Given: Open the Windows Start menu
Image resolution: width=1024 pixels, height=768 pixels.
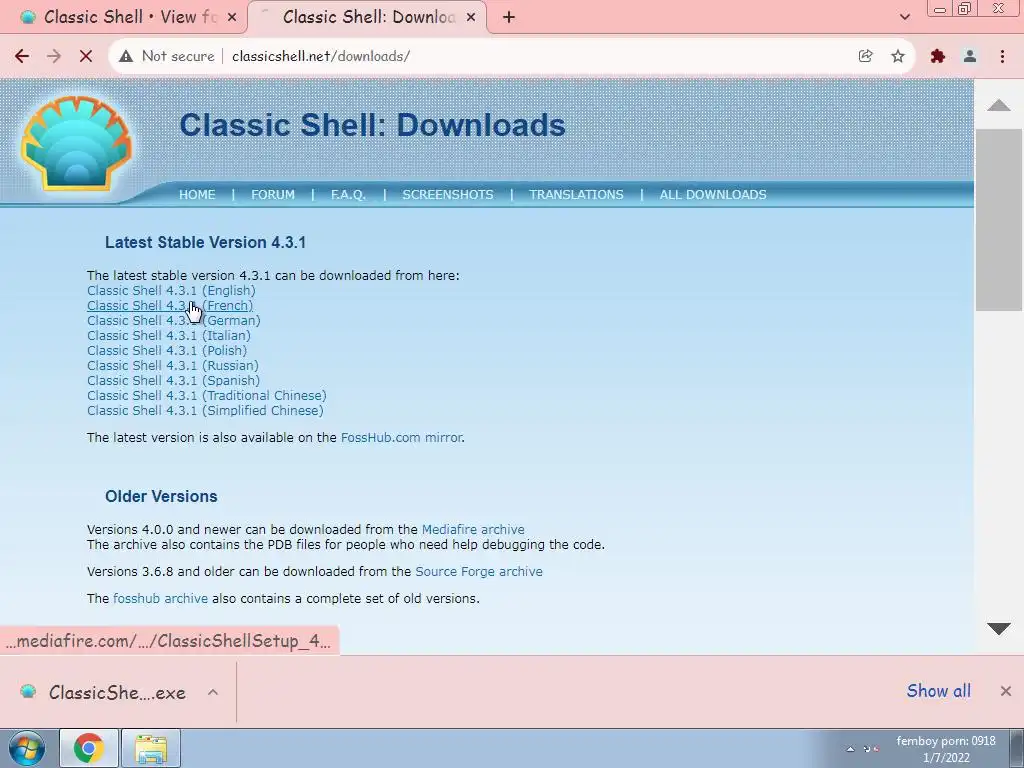Looking at the screenshot, I should point(27,748).
